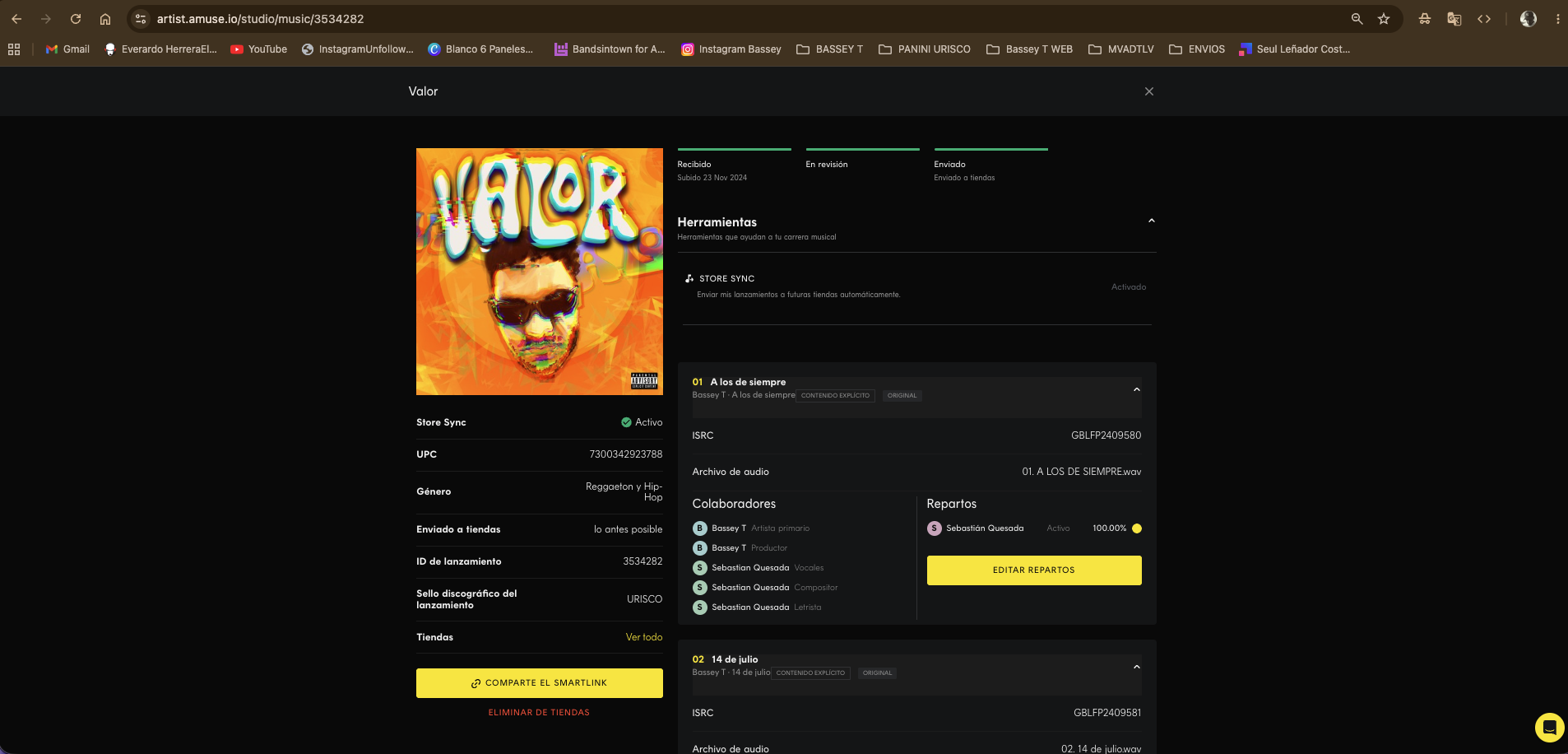Click Sebastian Quesada Compositor collaborator
The image size is (1568, 754).
(x=765, y=588)
